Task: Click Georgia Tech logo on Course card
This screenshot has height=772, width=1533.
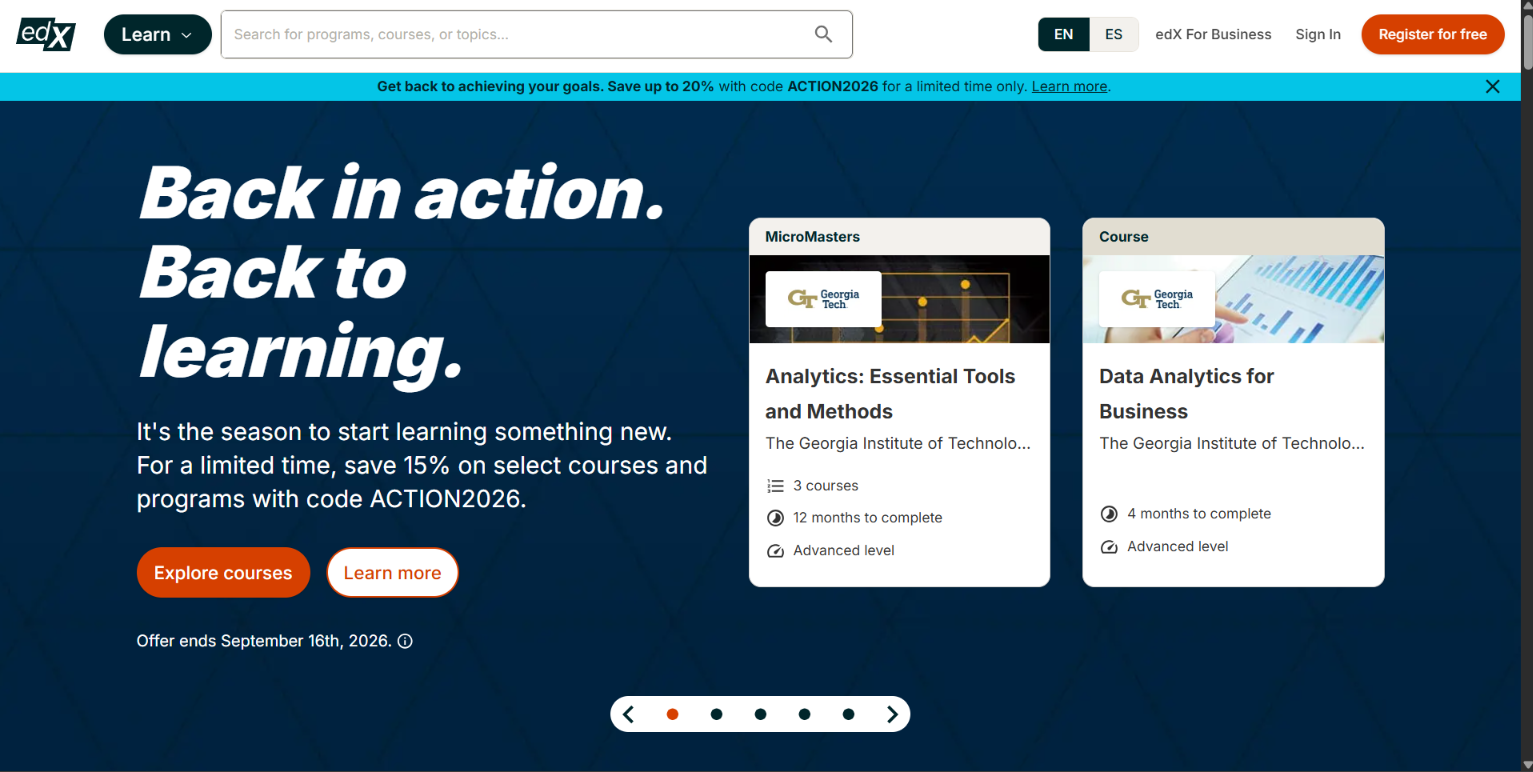Action: pyautogui.click(x=1157, y=298)
